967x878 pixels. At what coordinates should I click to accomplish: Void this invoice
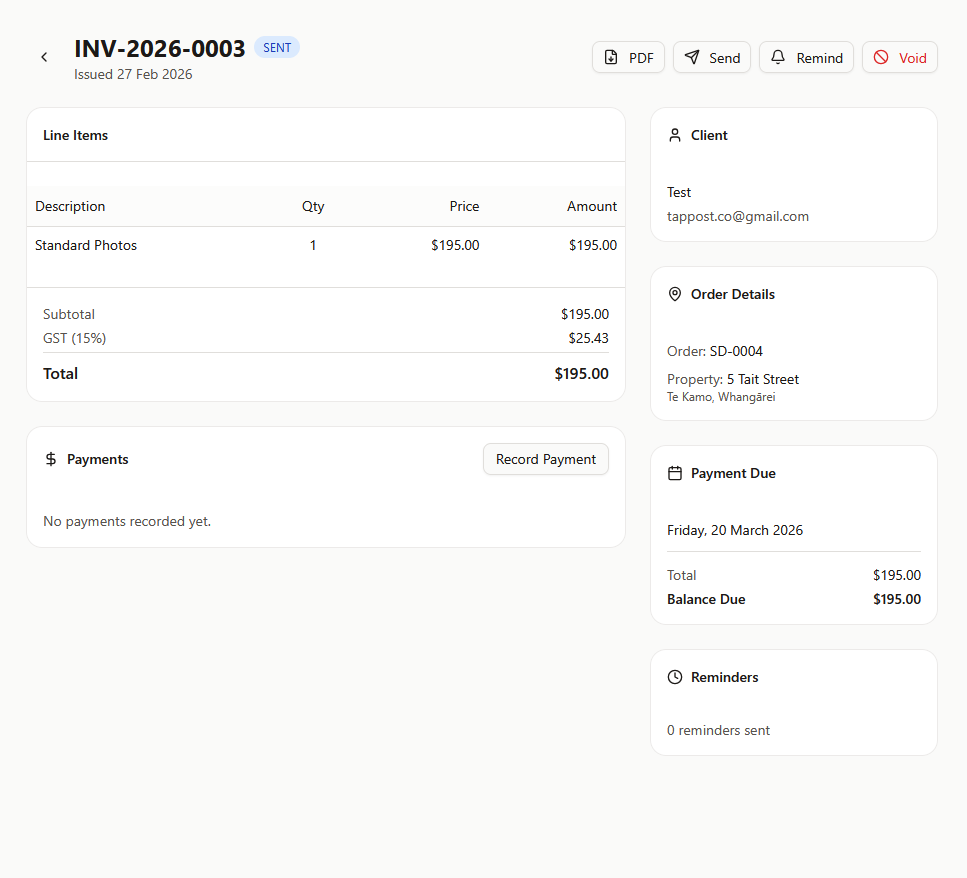[x=899, y=58]
